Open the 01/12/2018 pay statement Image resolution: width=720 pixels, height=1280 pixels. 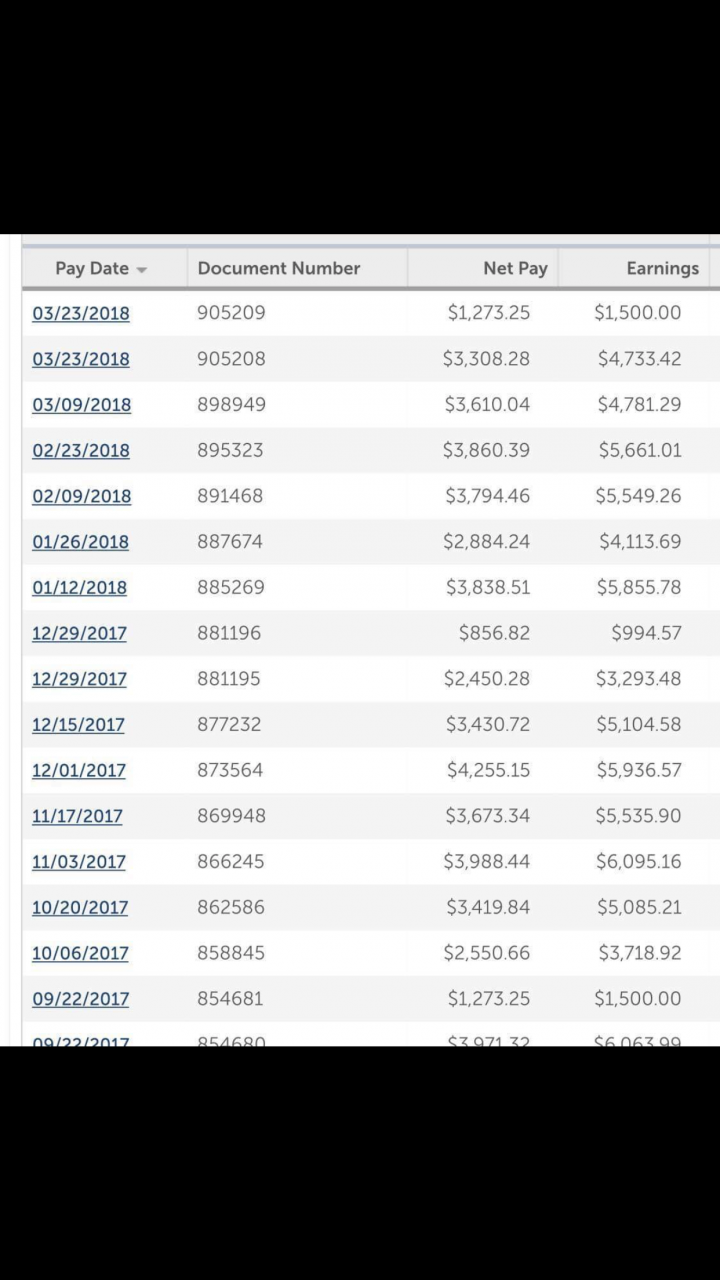tap(79, 587)
